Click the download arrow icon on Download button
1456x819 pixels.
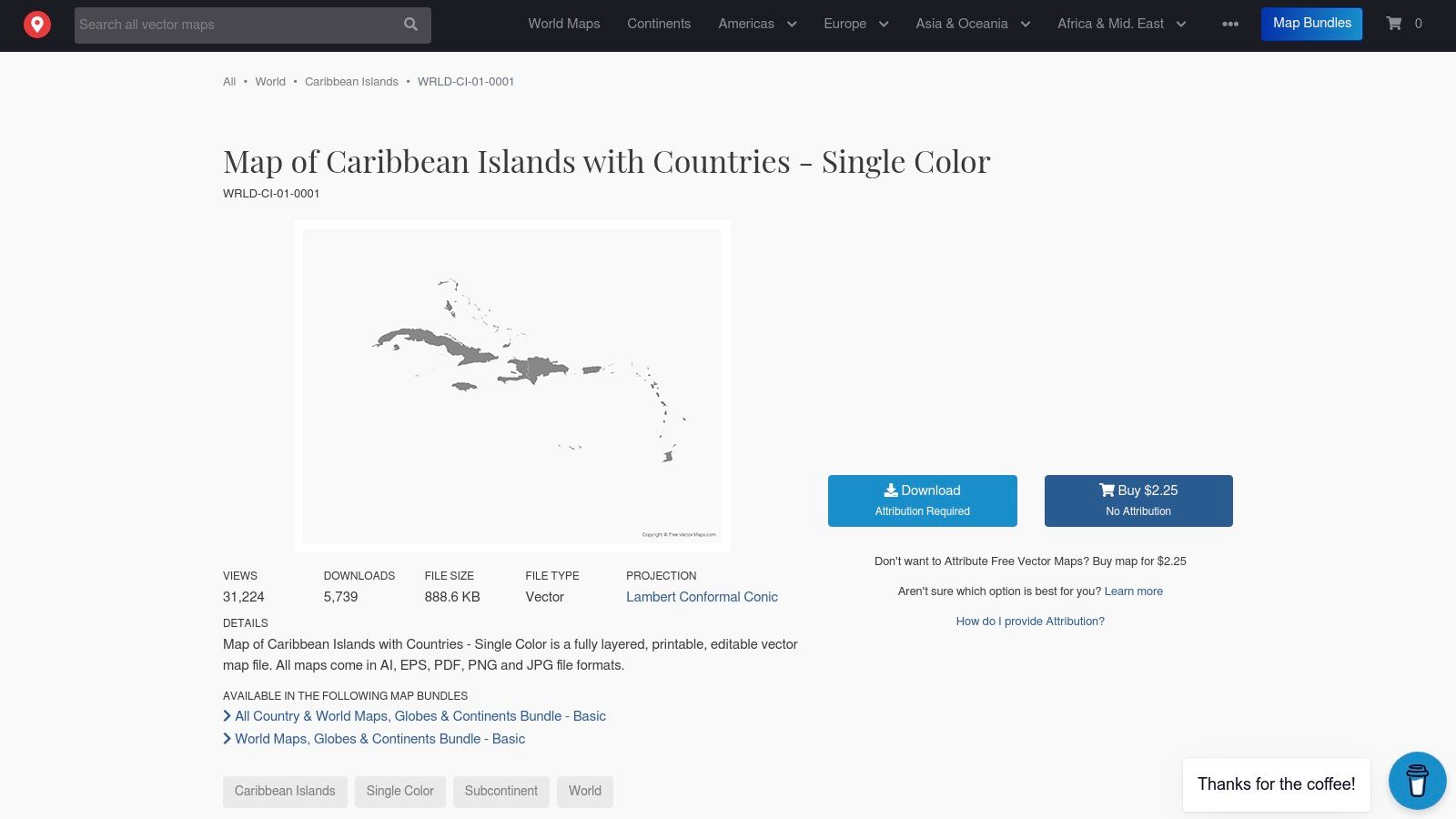[x=893, y=490]
